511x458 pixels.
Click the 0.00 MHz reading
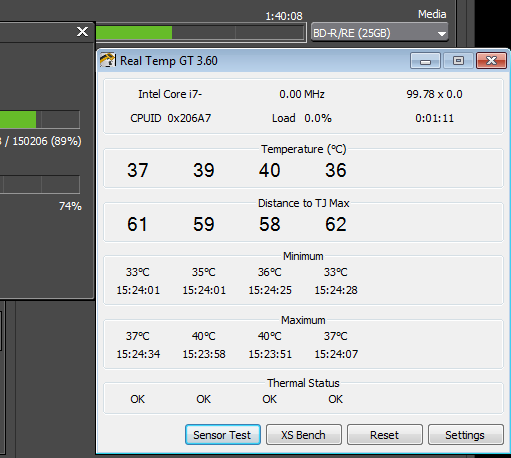pyautogui.click(x=302, y=94)
